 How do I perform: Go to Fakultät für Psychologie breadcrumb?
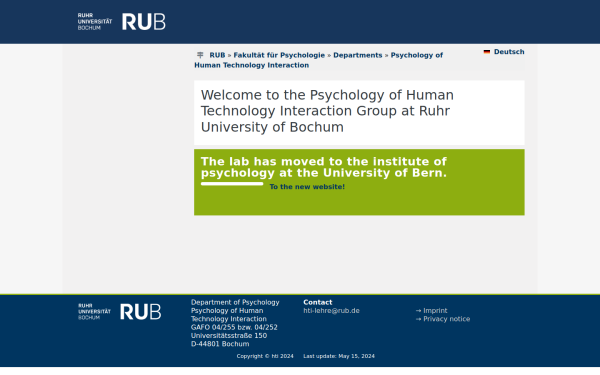point(279,55)
